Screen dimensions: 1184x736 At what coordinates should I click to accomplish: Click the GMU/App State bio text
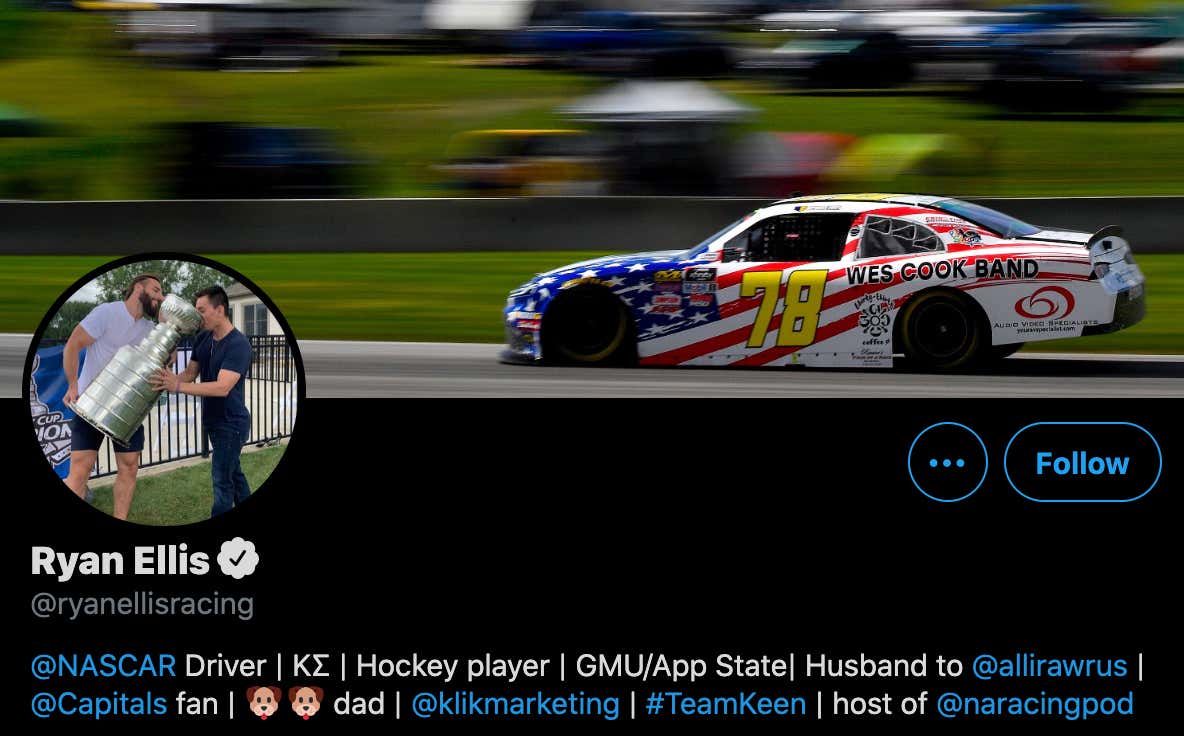[x=680, y=666]
